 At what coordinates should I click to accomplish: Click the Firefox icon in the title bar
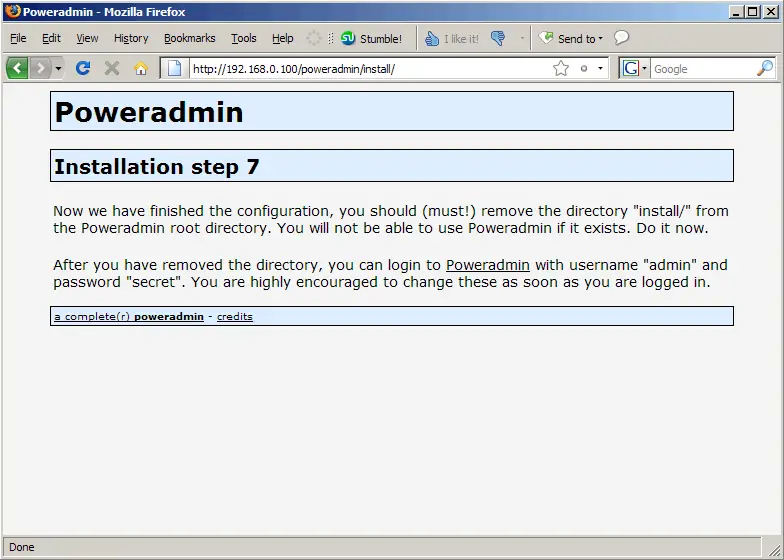12,11
